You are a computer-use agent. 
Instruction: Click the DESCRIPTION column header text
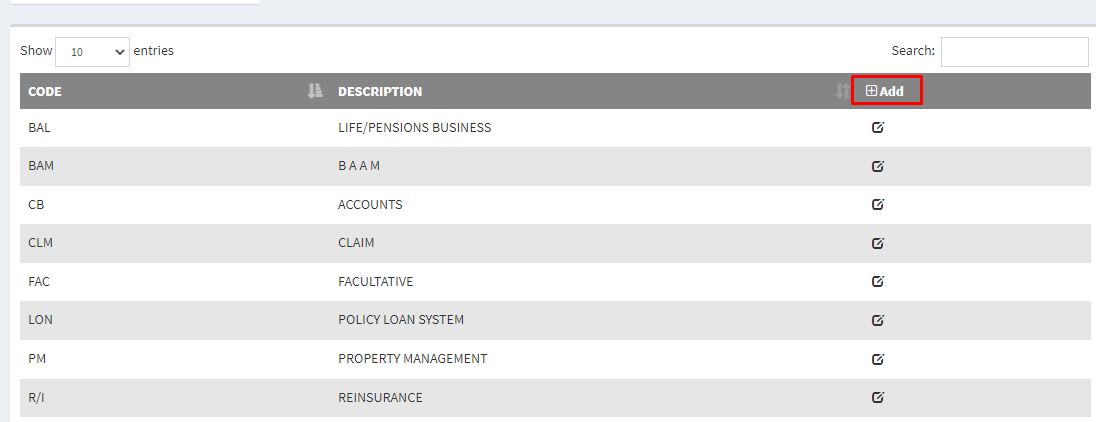pos(380,92)
